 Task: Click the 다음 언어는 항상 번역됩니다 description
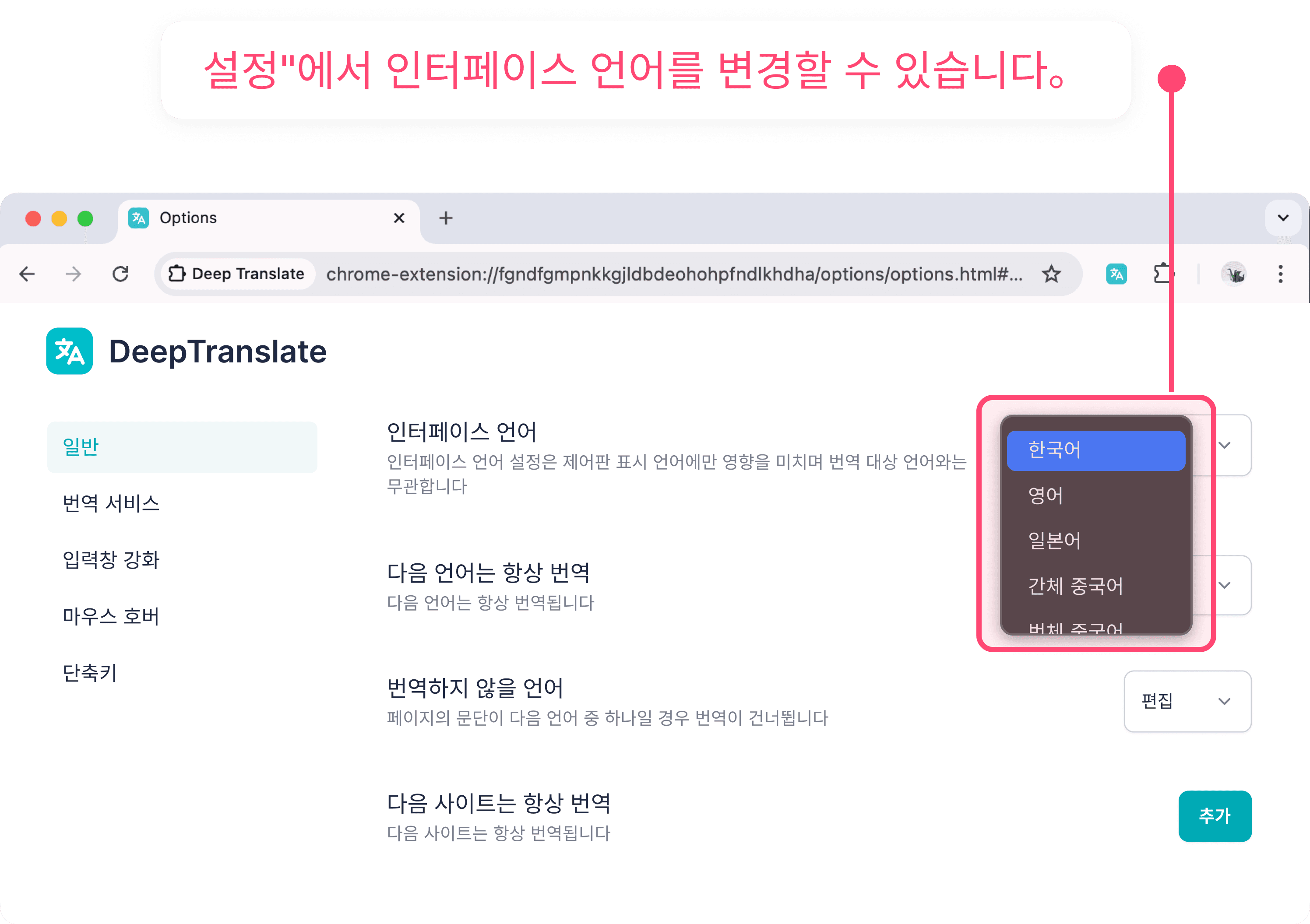pyautogui.click(x=491, y=603)
